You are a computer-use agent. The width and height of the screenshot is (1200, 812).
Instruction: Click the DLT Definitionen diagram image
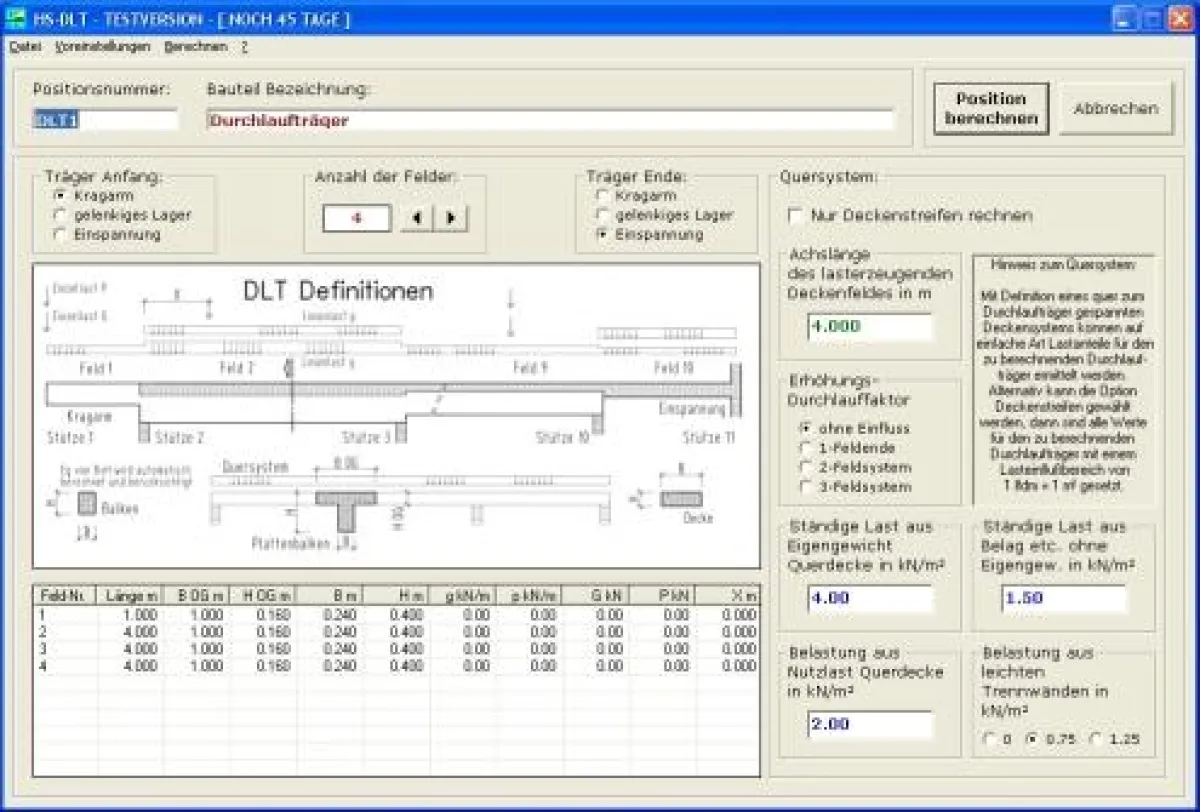pyautogui.click(x=396, y=416)
